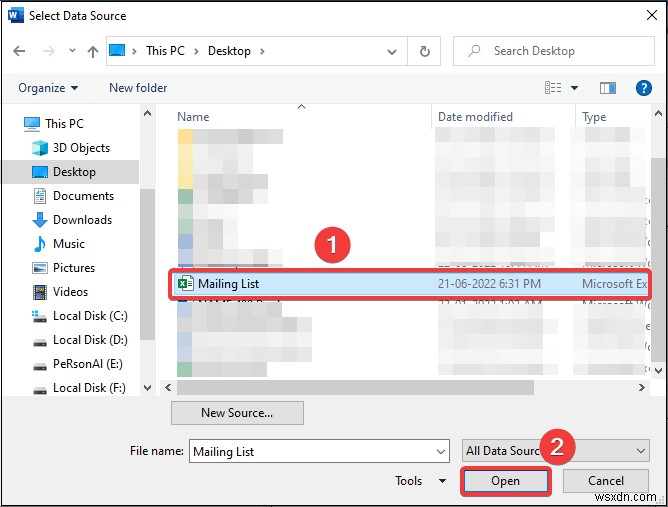Open the view options dropdown arrow

574,88
